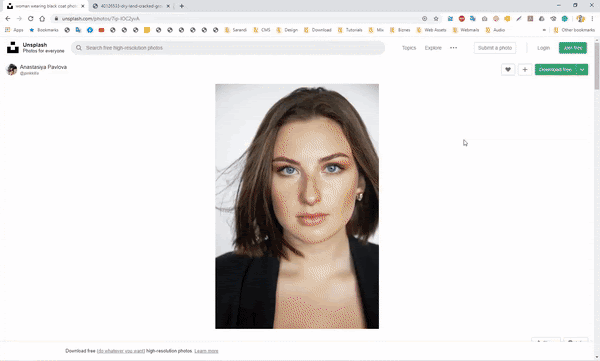The height and width of the screenshot is (361, 600).
Task: Click the page vertical scrollbar thumb
Action: 597,65
